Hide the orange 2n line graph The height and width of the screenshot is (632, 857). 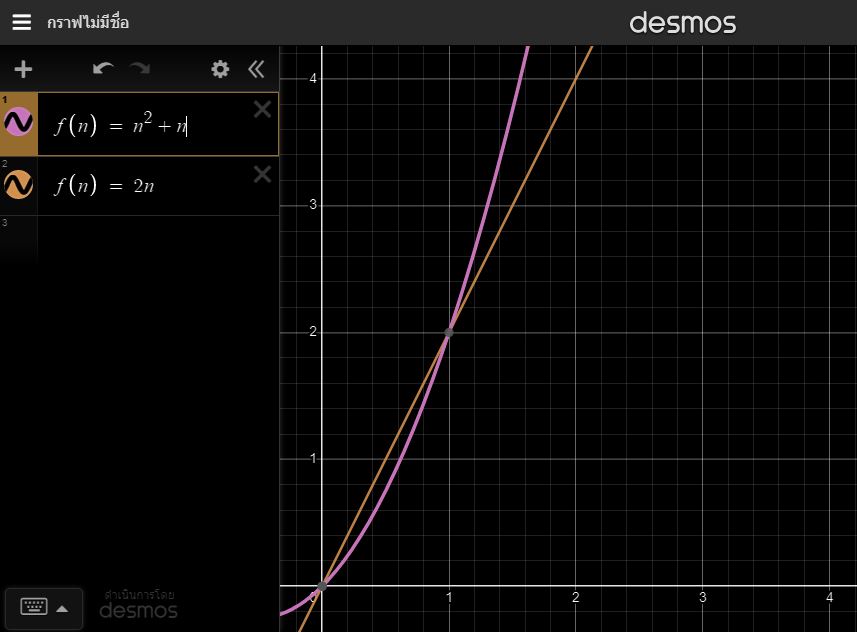(x=19, y=185)
